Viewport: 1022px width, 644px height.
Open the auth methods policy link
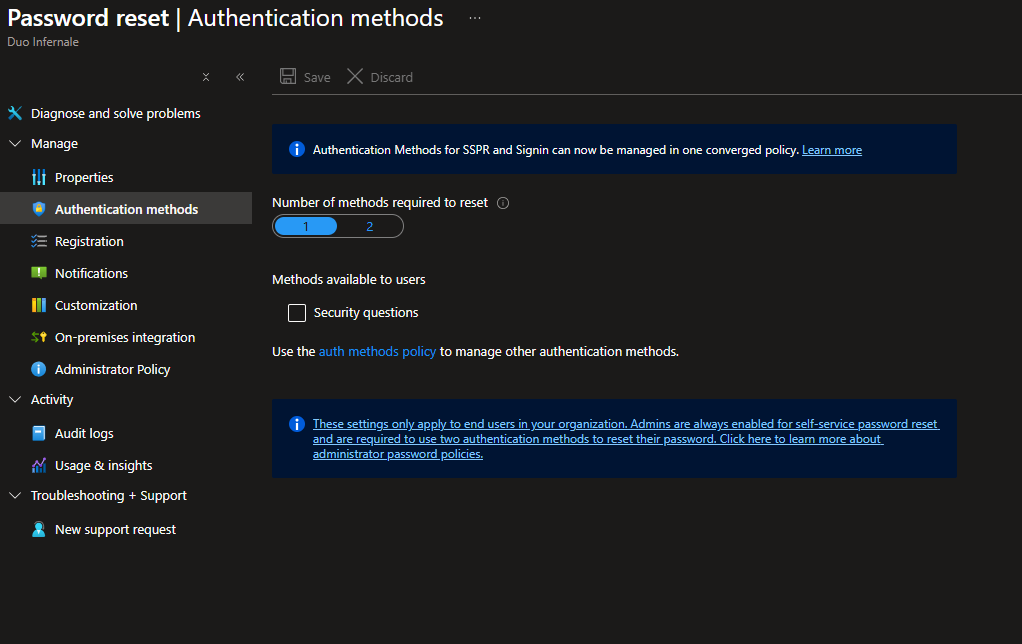[377, 351]
